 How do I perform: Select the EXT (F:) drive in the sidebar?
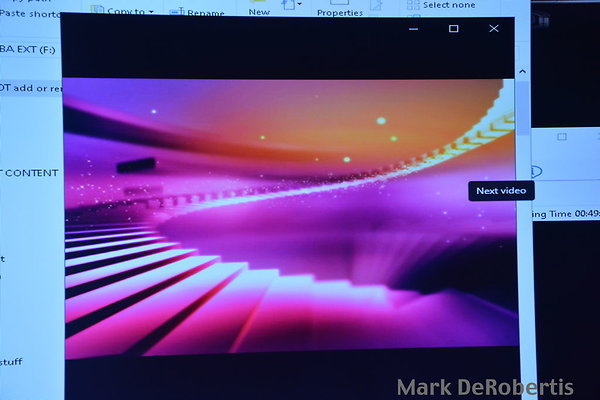27,48
